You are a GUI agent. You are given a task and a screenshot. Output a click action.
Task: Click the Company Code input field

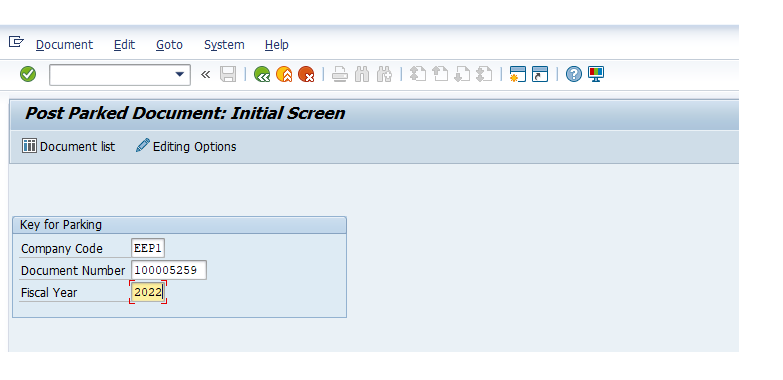[x=148, y=248]
